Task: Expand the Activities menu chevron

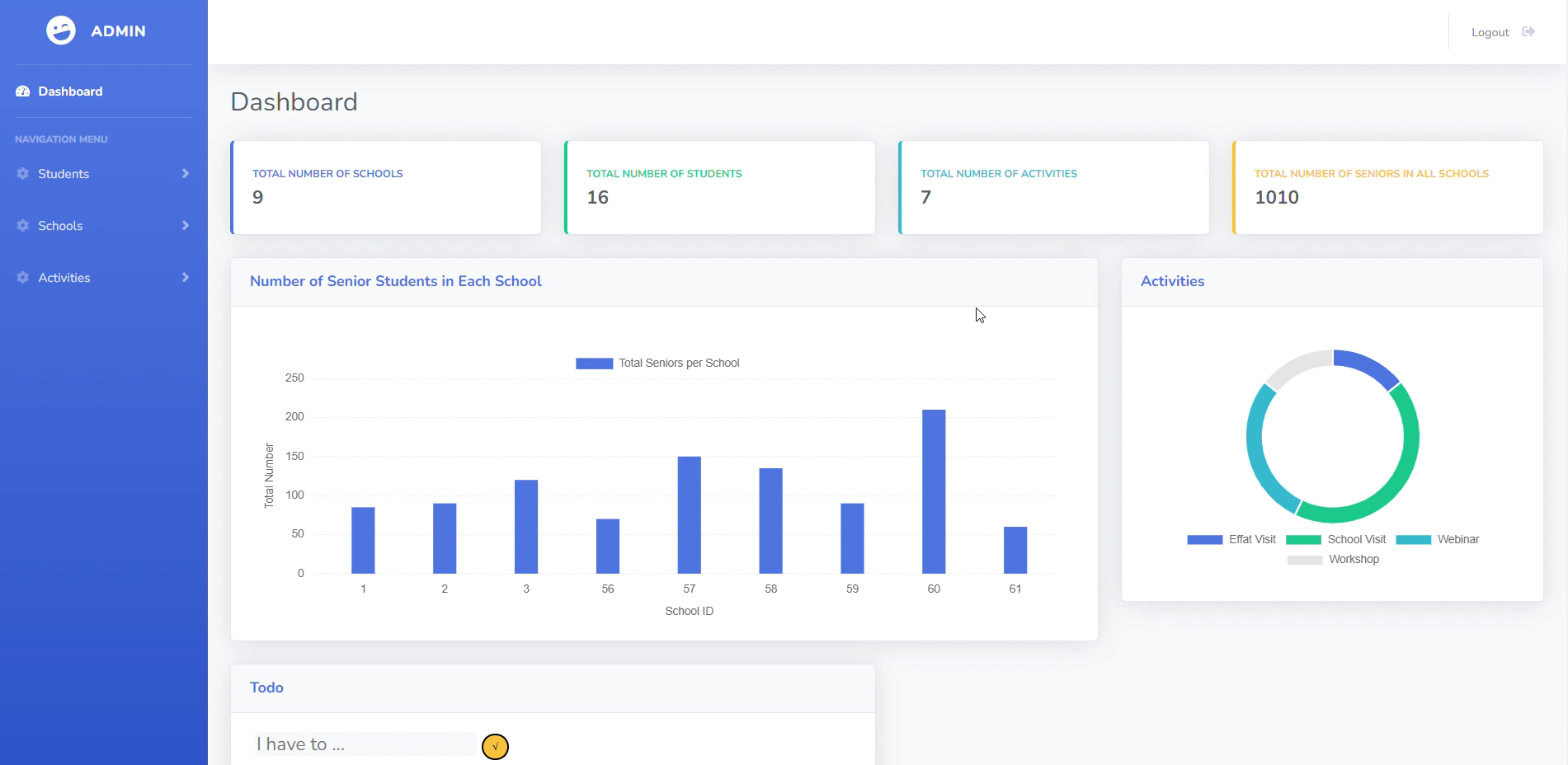Action: point(186,277)
